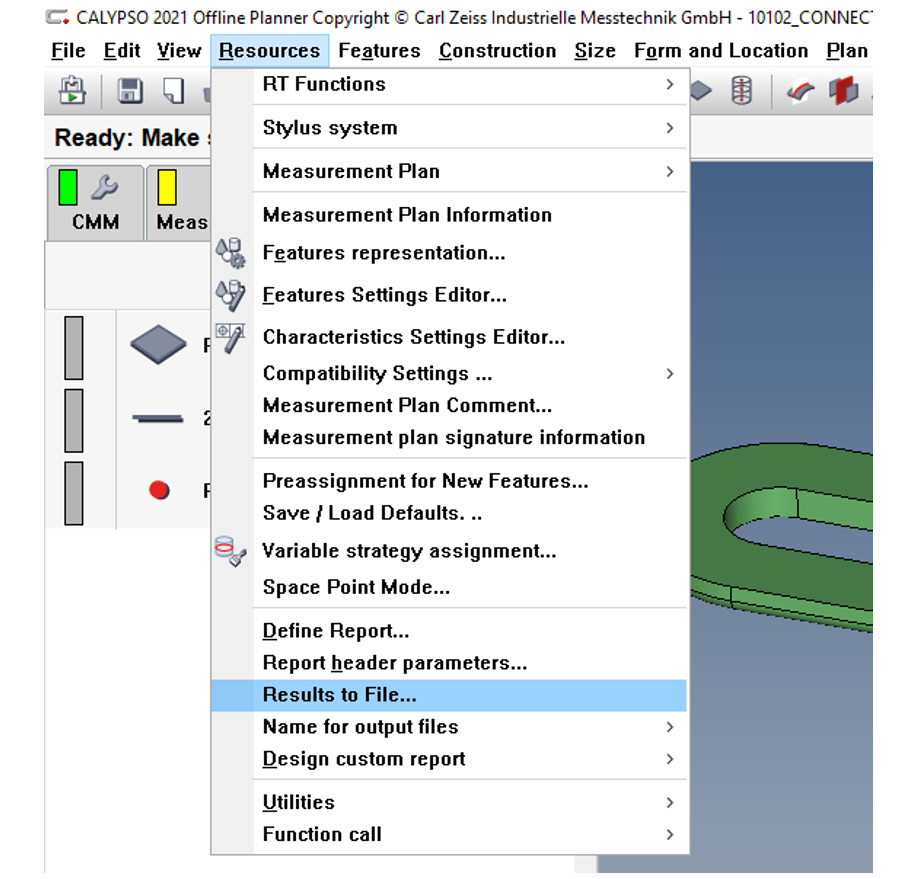Select the red point feature icon

click(x=159, y=490)
